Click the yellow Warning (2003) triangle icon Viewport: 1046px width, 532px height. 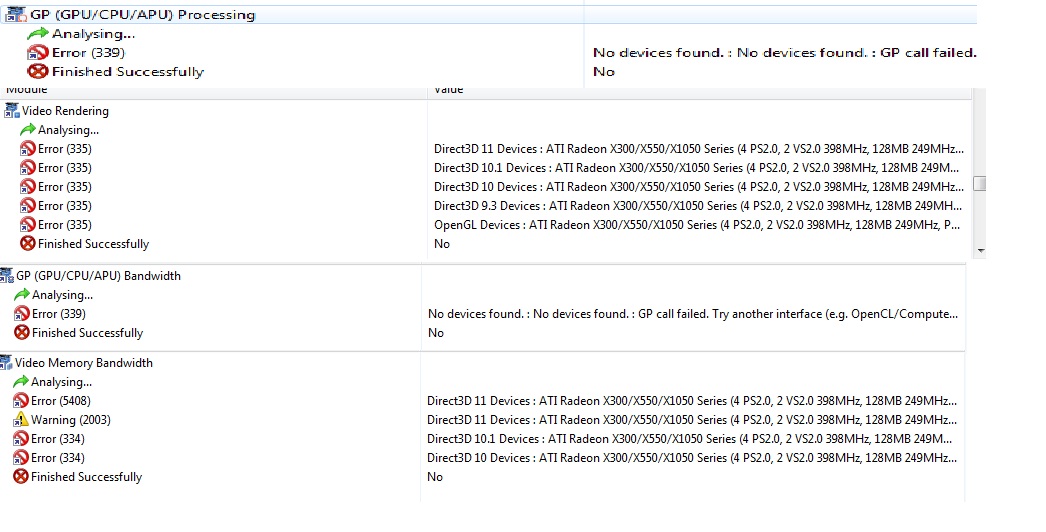pyautogui.click(x=21, y=420)
